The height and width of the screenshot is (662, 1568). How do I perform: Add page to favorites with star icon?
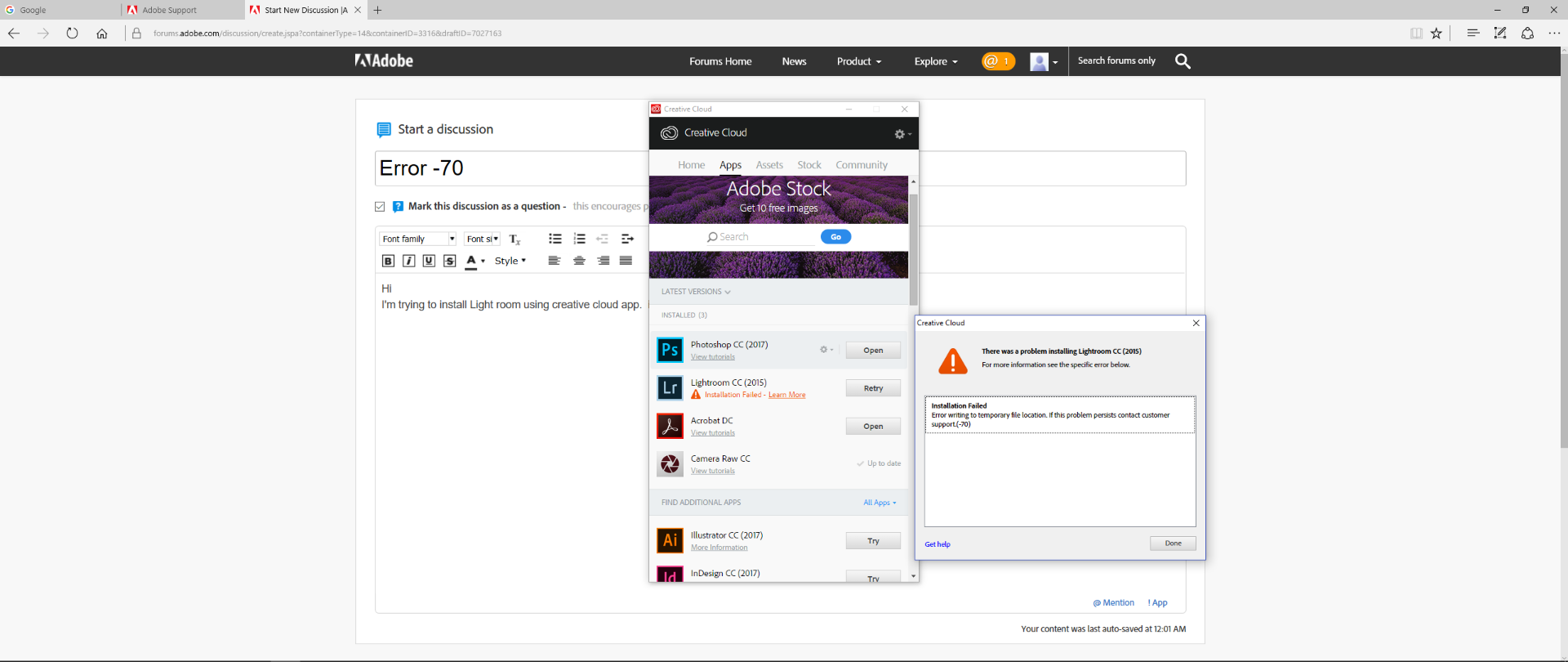pos(1437,34)
